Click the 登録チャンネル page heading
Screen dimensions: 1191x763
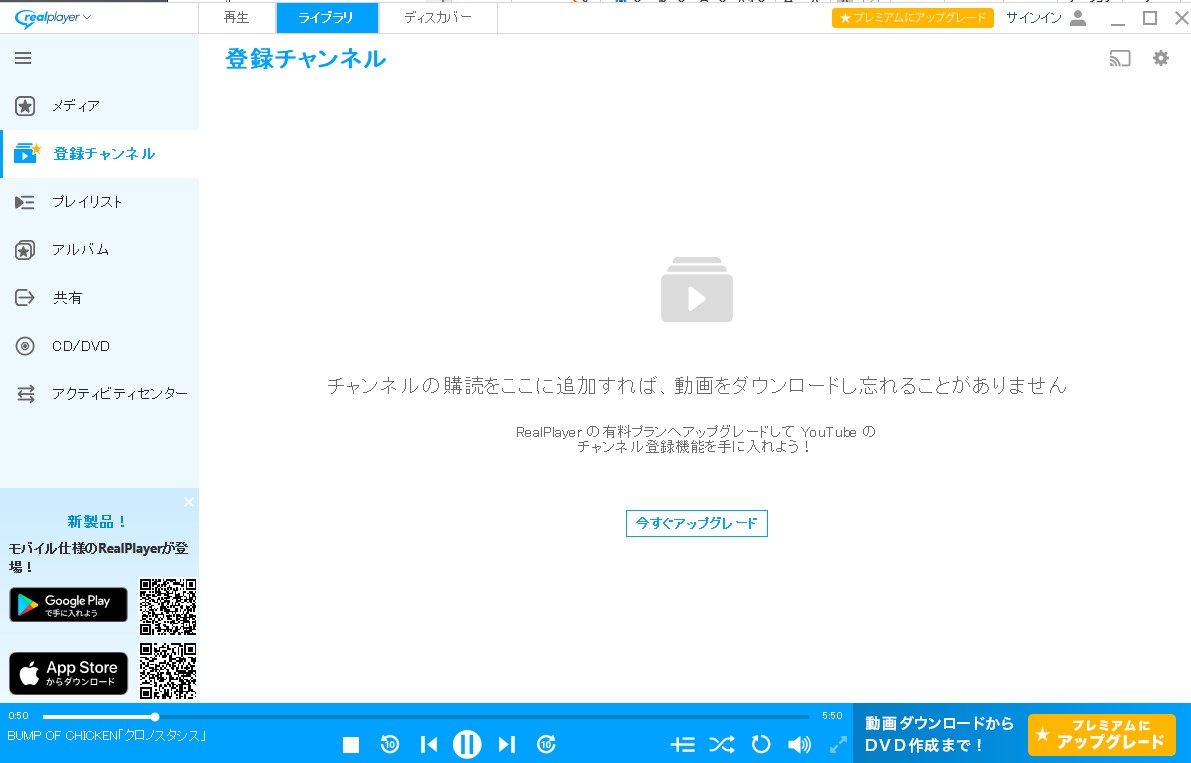click(305, 59)
